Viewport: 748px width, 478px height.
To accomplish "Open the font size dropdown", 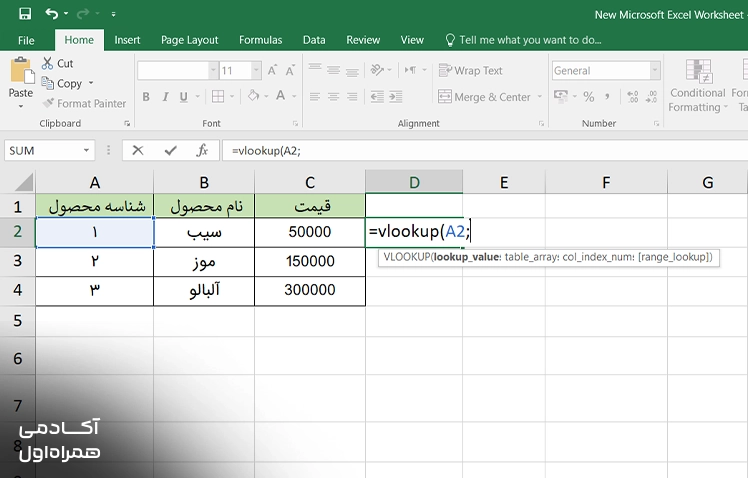I will pyautogui.click(x=256, y=71).
